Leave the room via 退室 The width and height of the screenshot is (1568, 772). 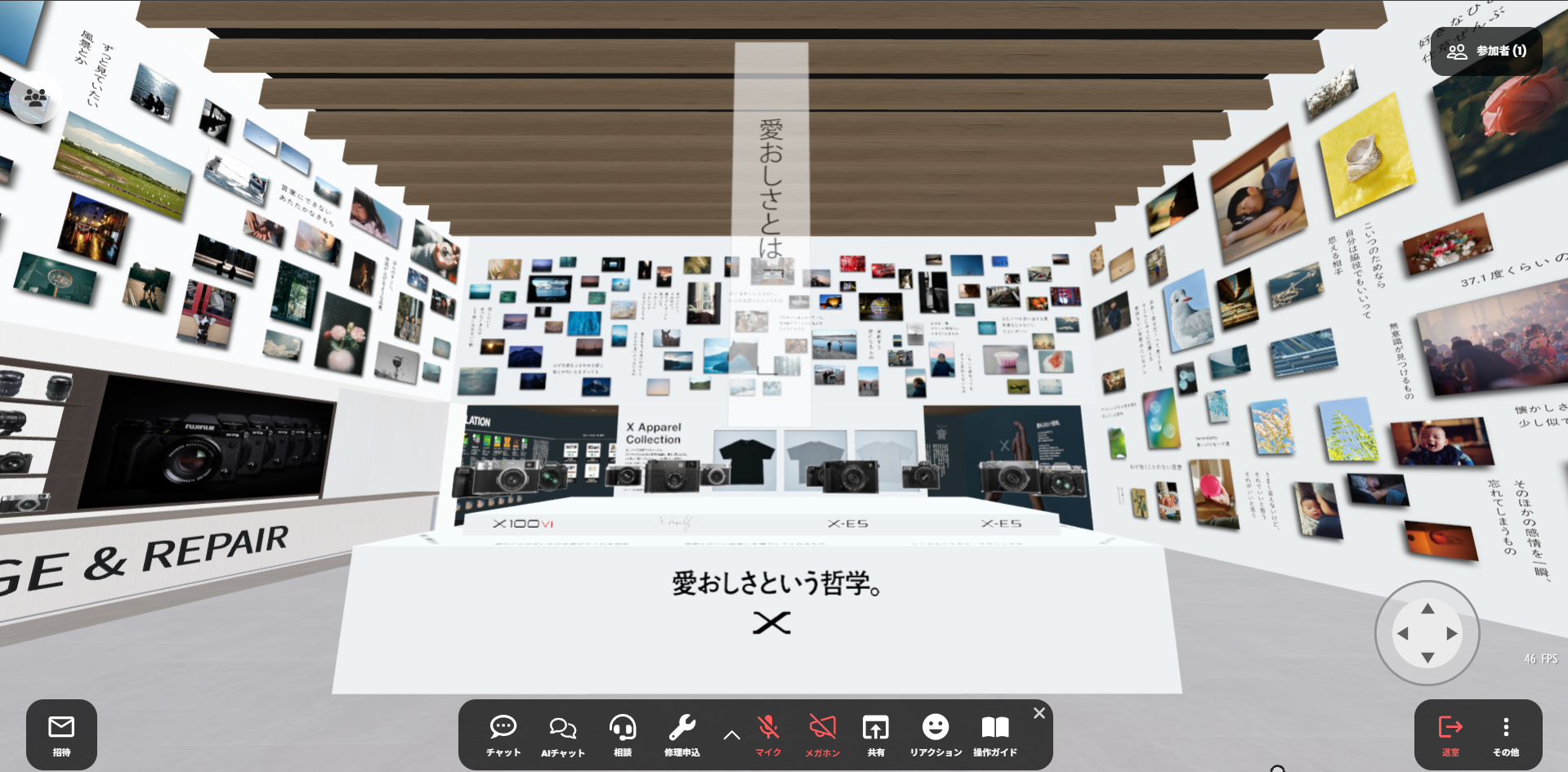tap(1450, 734)
